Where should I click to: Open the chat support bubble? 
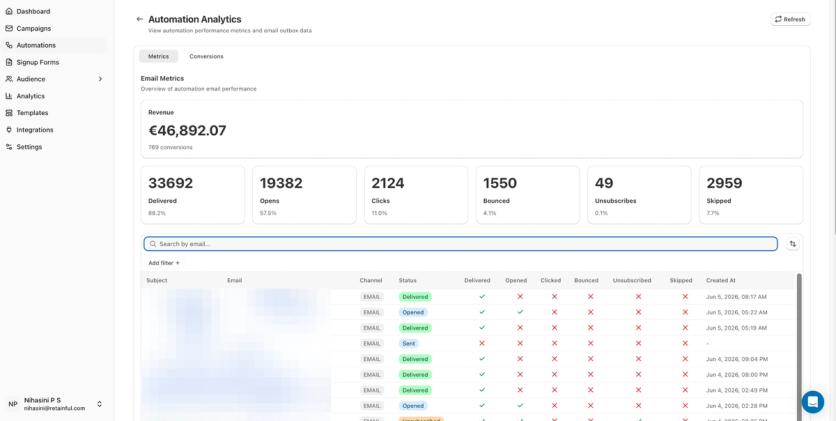(813, 402)
